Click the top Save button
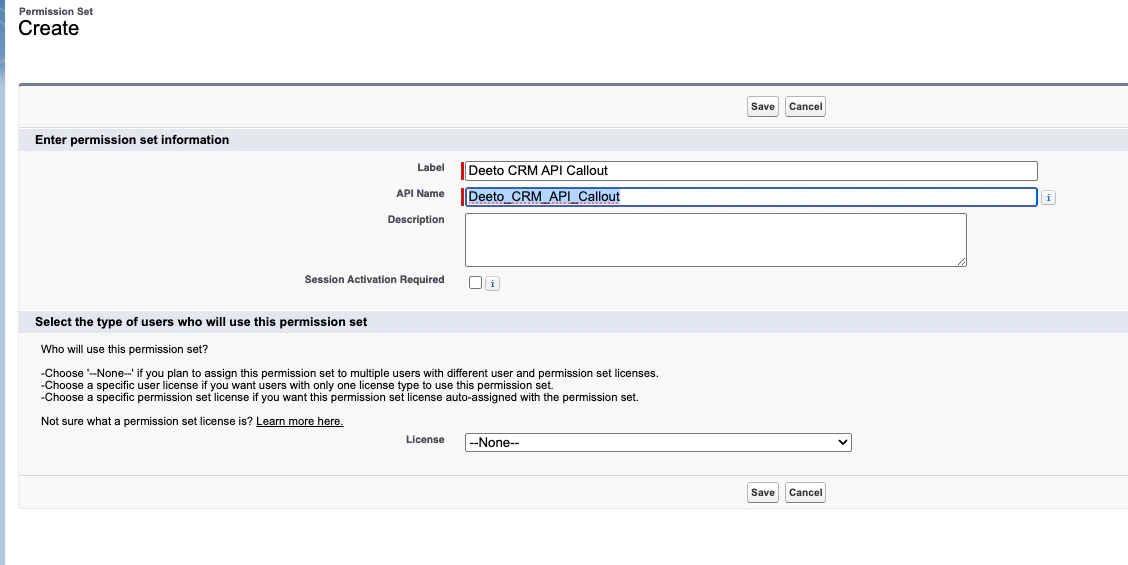Image resolution: width=1128 pixels, height=565 pixels. coord(763,107)
